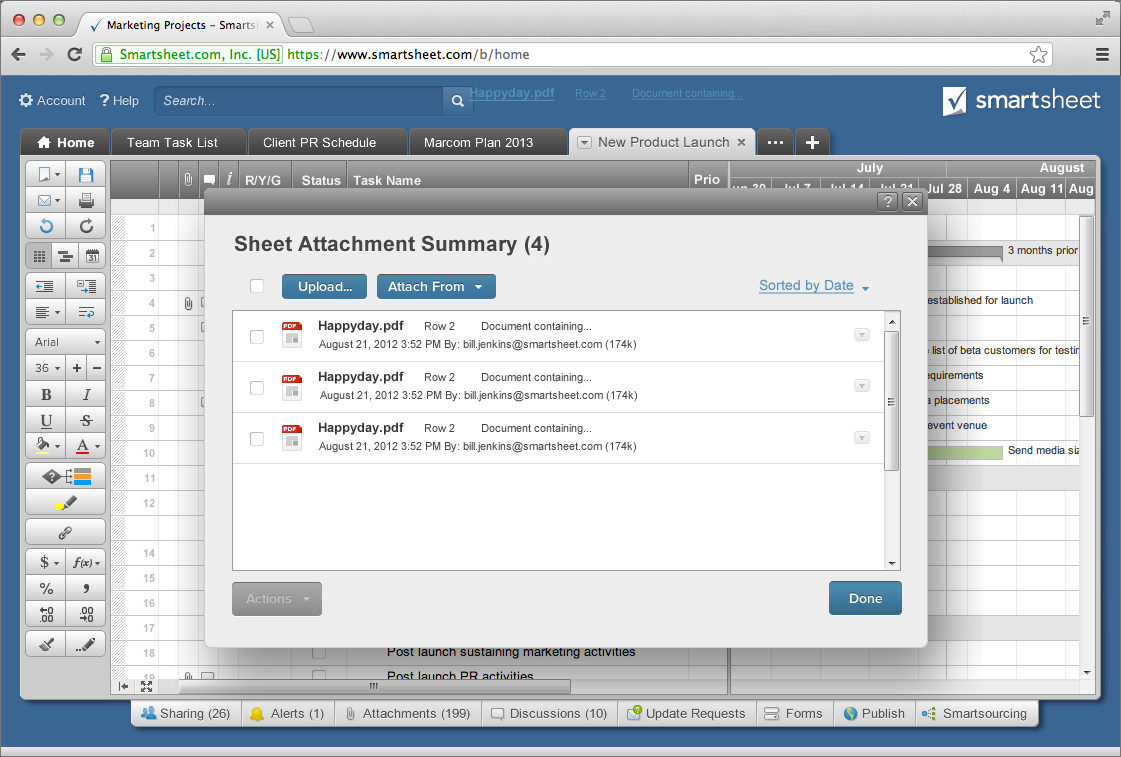
Task: Click the Indent row icon
Action: click(86, 287)
